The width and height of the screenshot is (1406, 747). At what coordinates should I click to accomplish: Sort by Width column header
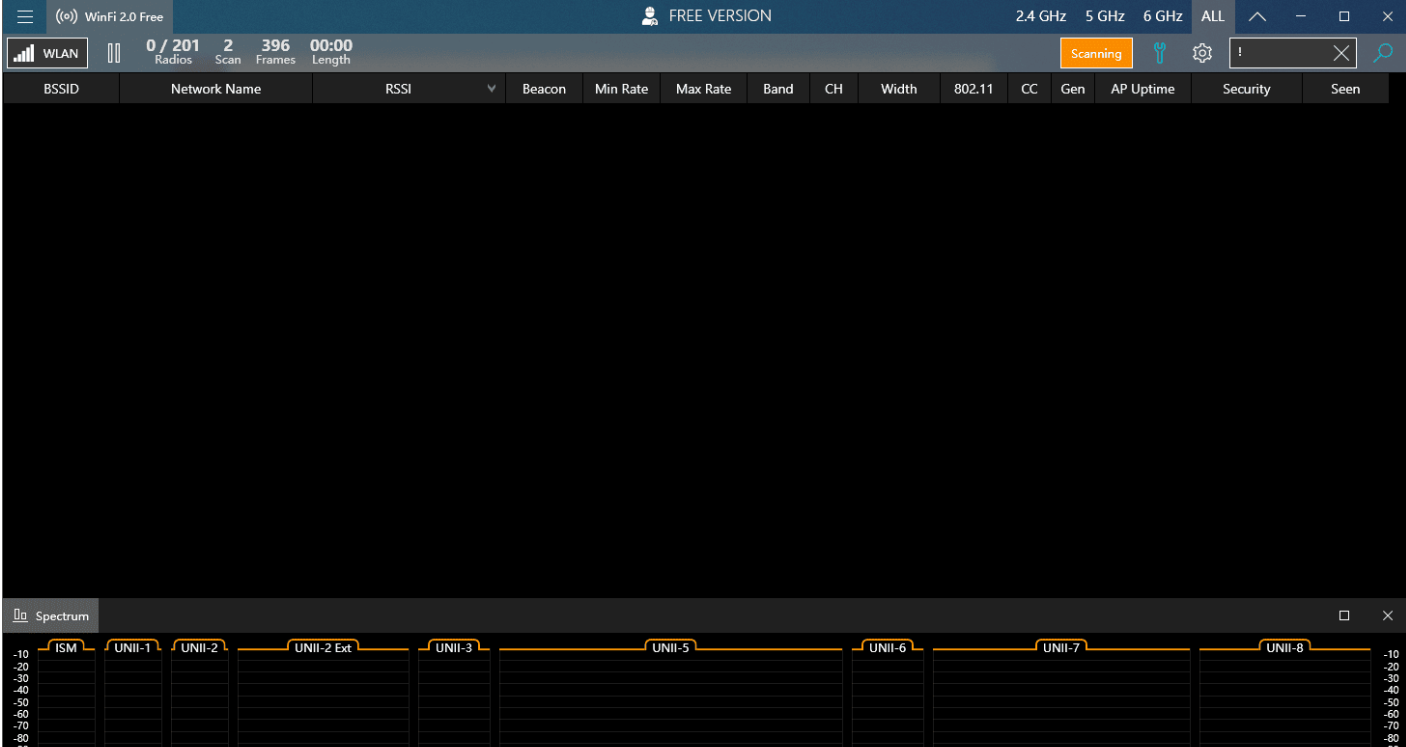click(898, 89)
